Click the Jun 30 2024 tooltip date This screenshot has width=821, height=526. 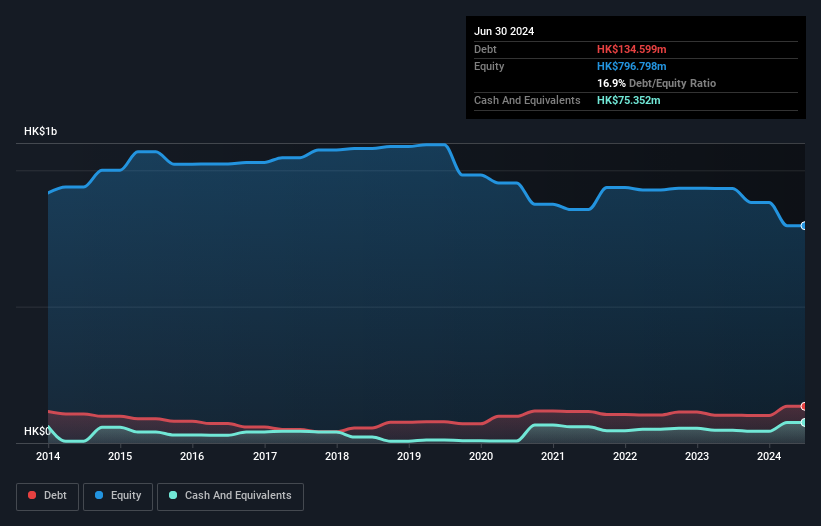(504, 31)
